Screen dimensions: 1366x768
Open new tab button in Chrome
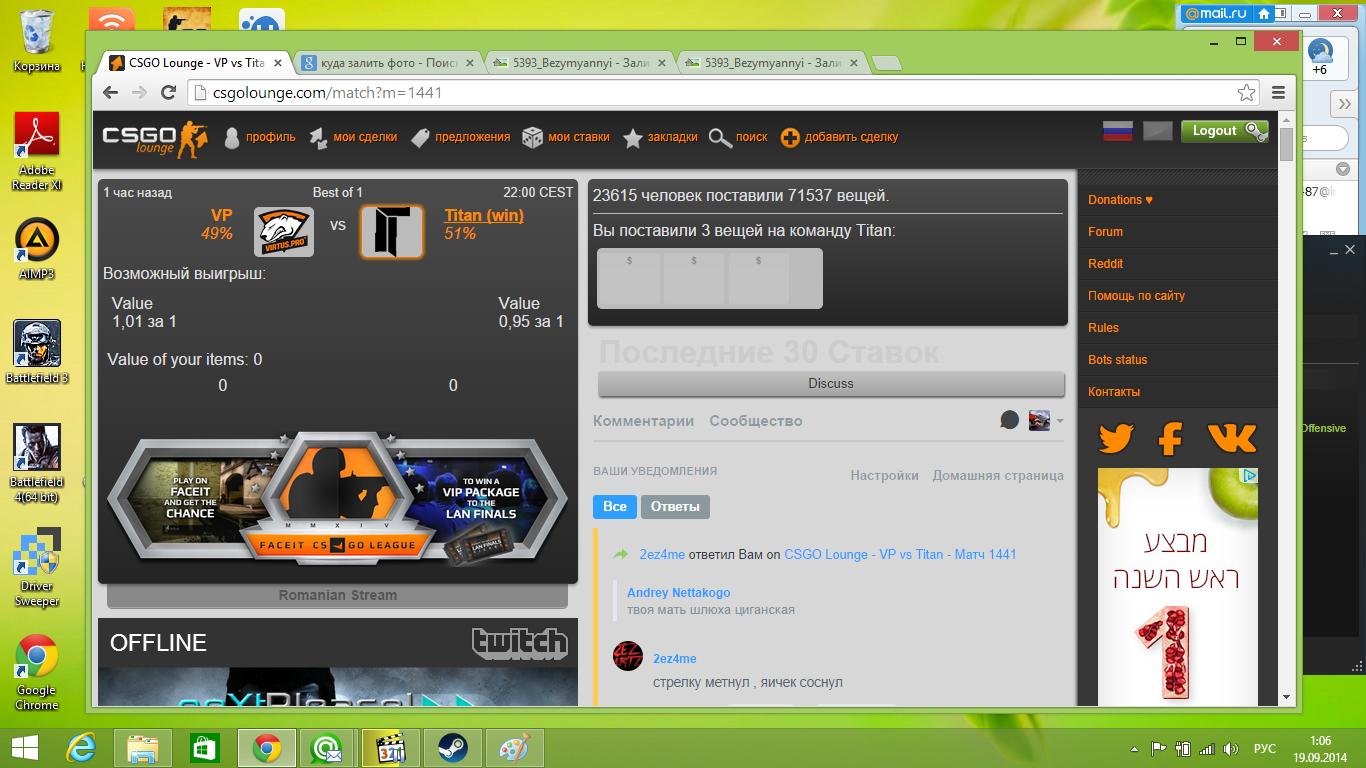886,63
